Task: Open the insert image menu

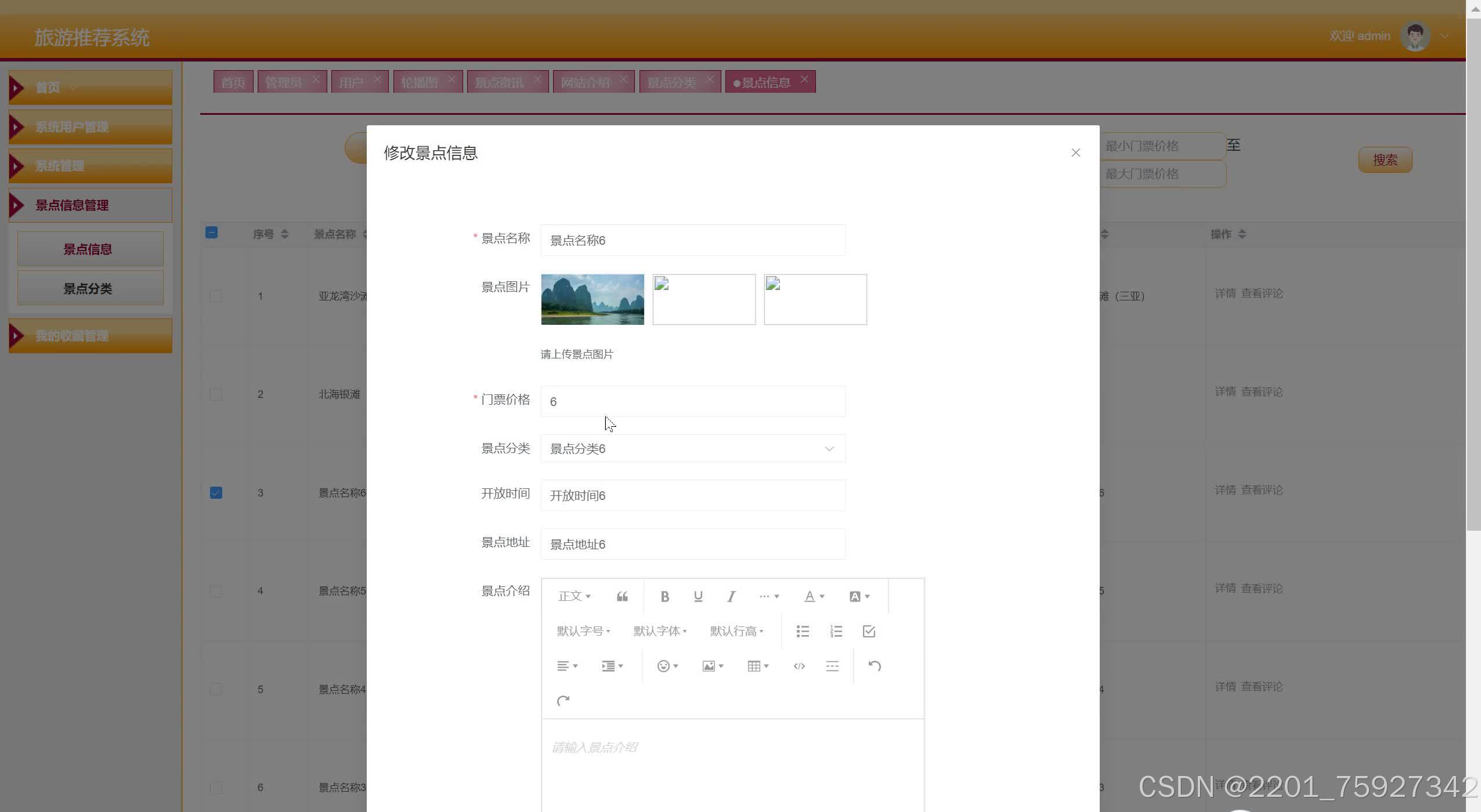Action: 713,666
